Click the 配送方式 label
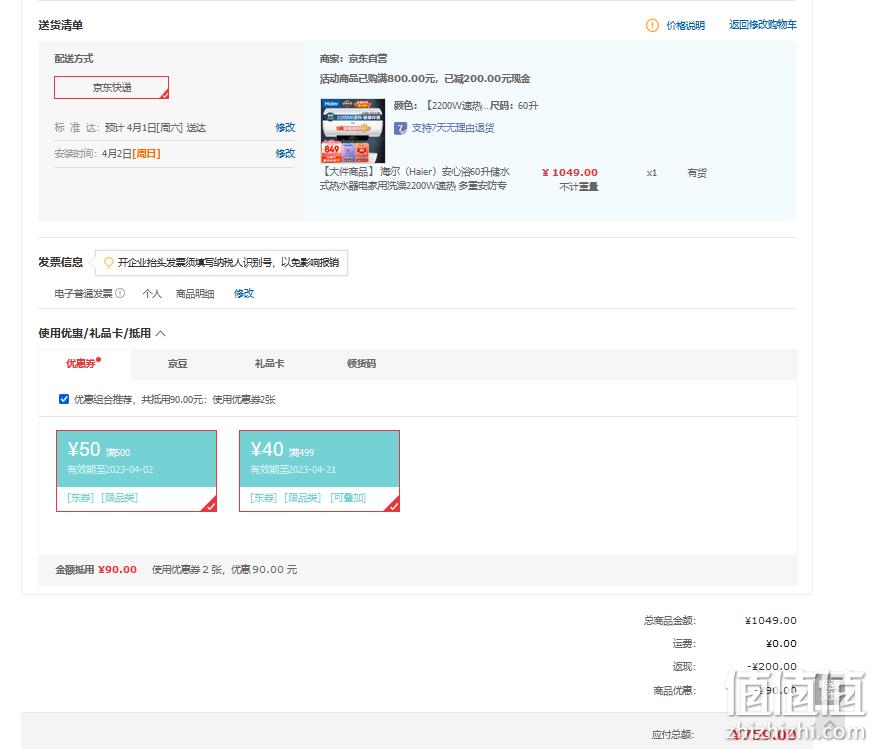This screenshot has height=749, width=875. [74, 59]
